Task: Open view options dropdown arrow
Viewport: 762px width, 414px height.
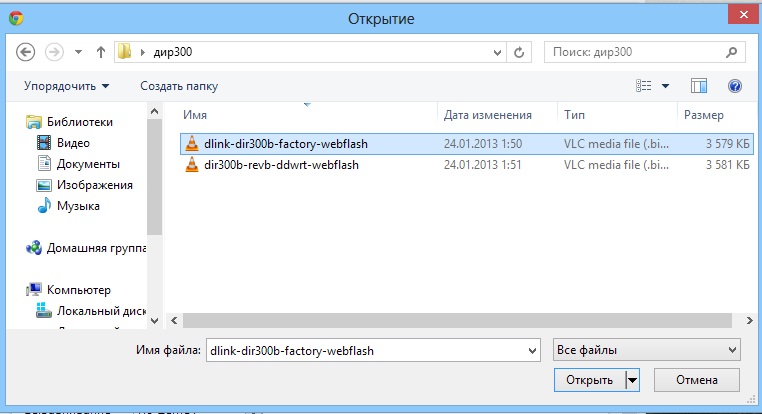Action: tap(665, 86)
